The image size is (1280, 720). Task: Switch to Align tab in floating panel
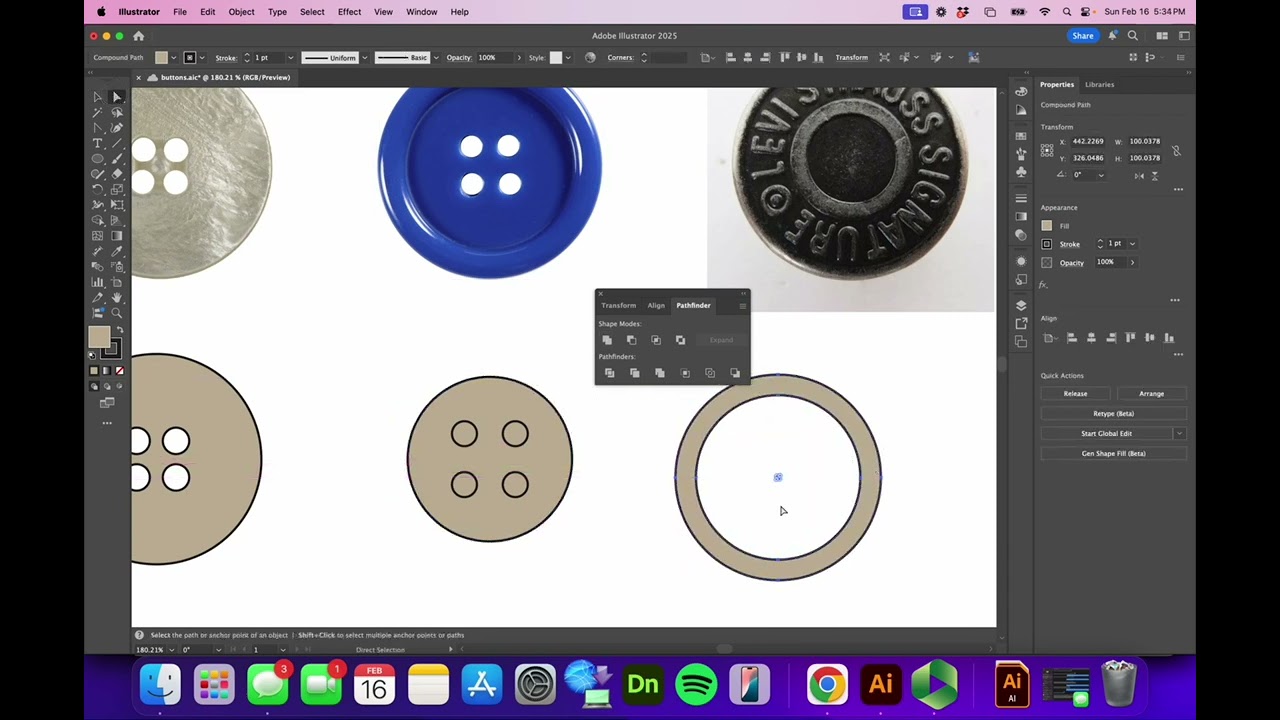click(x=656, y=305)
